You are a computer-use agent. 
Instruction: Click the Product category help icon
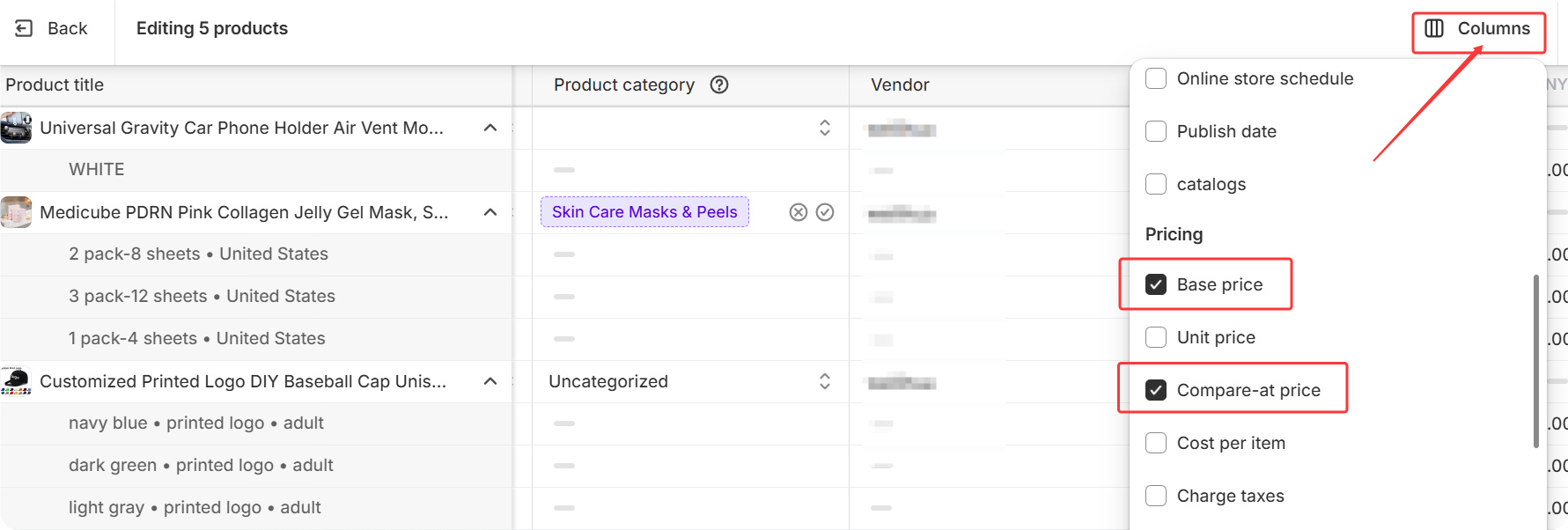click(x=719, y=85)
